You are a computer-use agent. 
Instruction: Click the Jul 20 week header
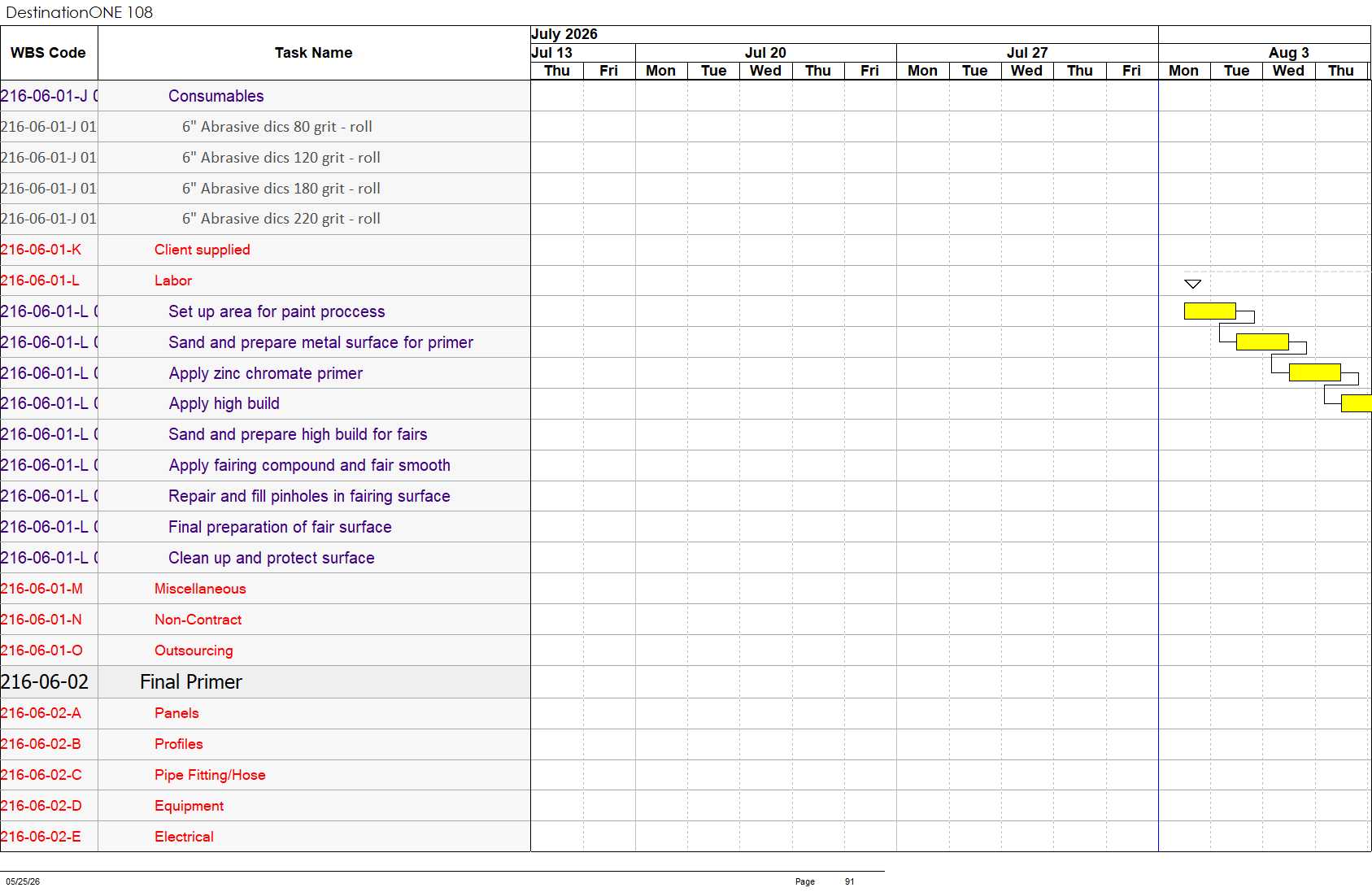765,53
